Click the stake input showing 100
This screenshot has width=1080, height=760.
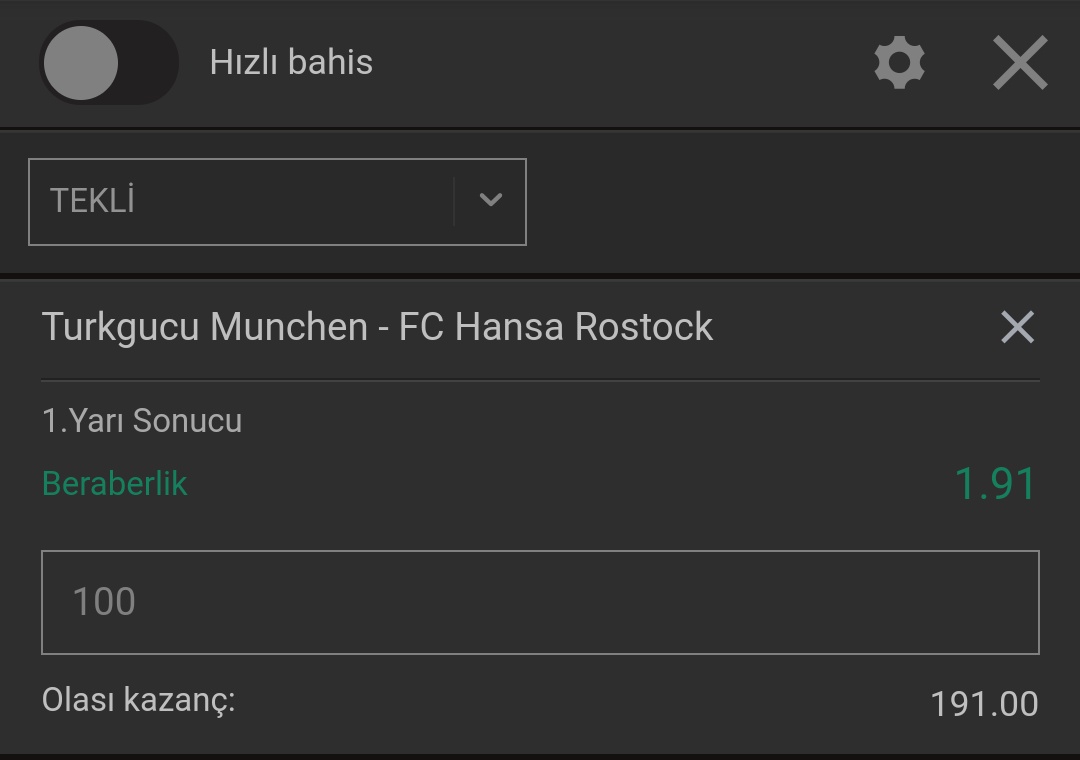pyautogui.click(x=540, y=602)
